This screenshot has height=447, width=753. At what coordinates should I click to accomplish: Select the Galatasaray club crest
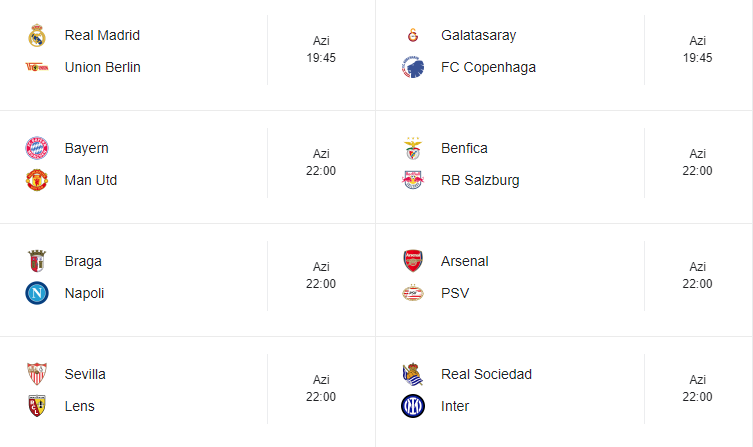pyautogui.click(x=413, y=36)
